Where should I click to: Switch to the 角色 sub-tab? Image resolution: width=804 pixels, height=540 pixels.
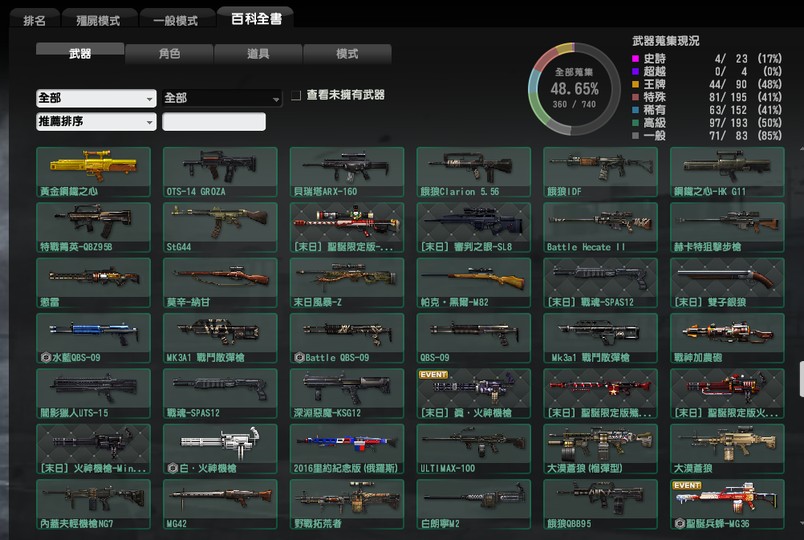click(x=169, y=53)
